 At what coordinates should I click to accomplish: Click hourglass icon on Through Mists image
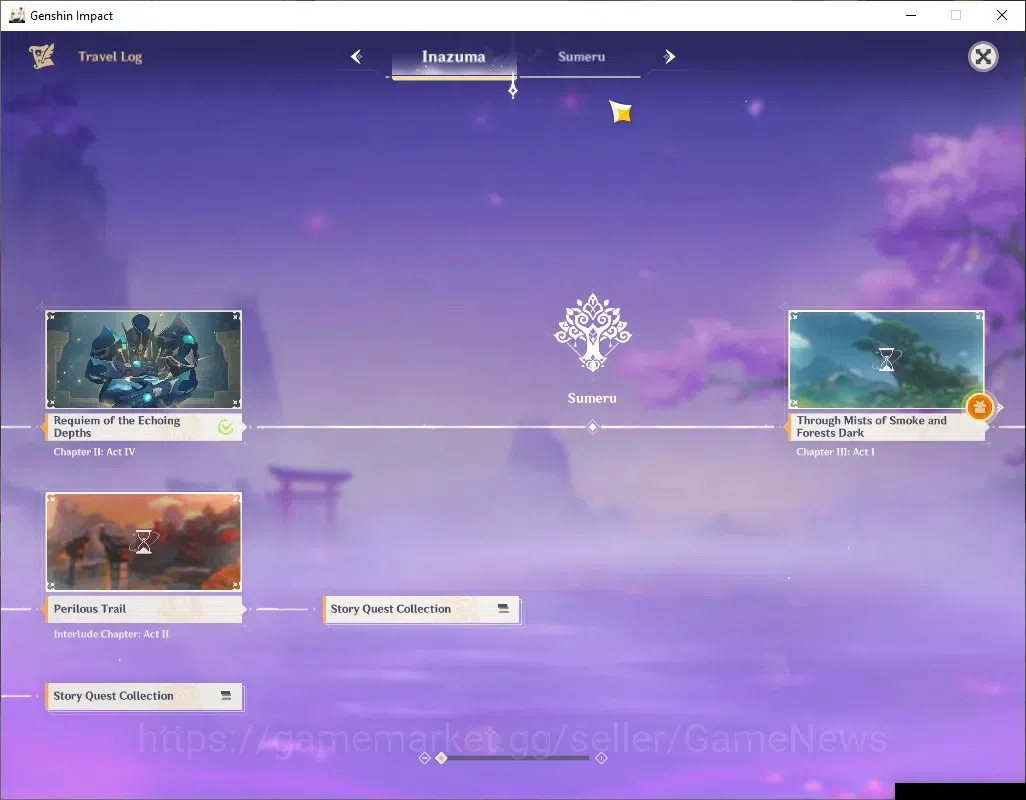[886, 360]
